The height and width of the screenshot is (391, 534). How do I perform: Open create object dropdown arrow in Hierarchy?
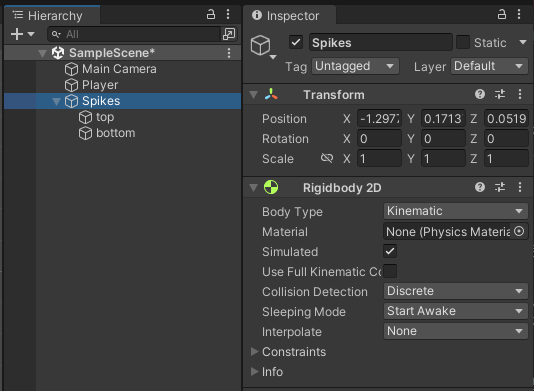point(31,34)
